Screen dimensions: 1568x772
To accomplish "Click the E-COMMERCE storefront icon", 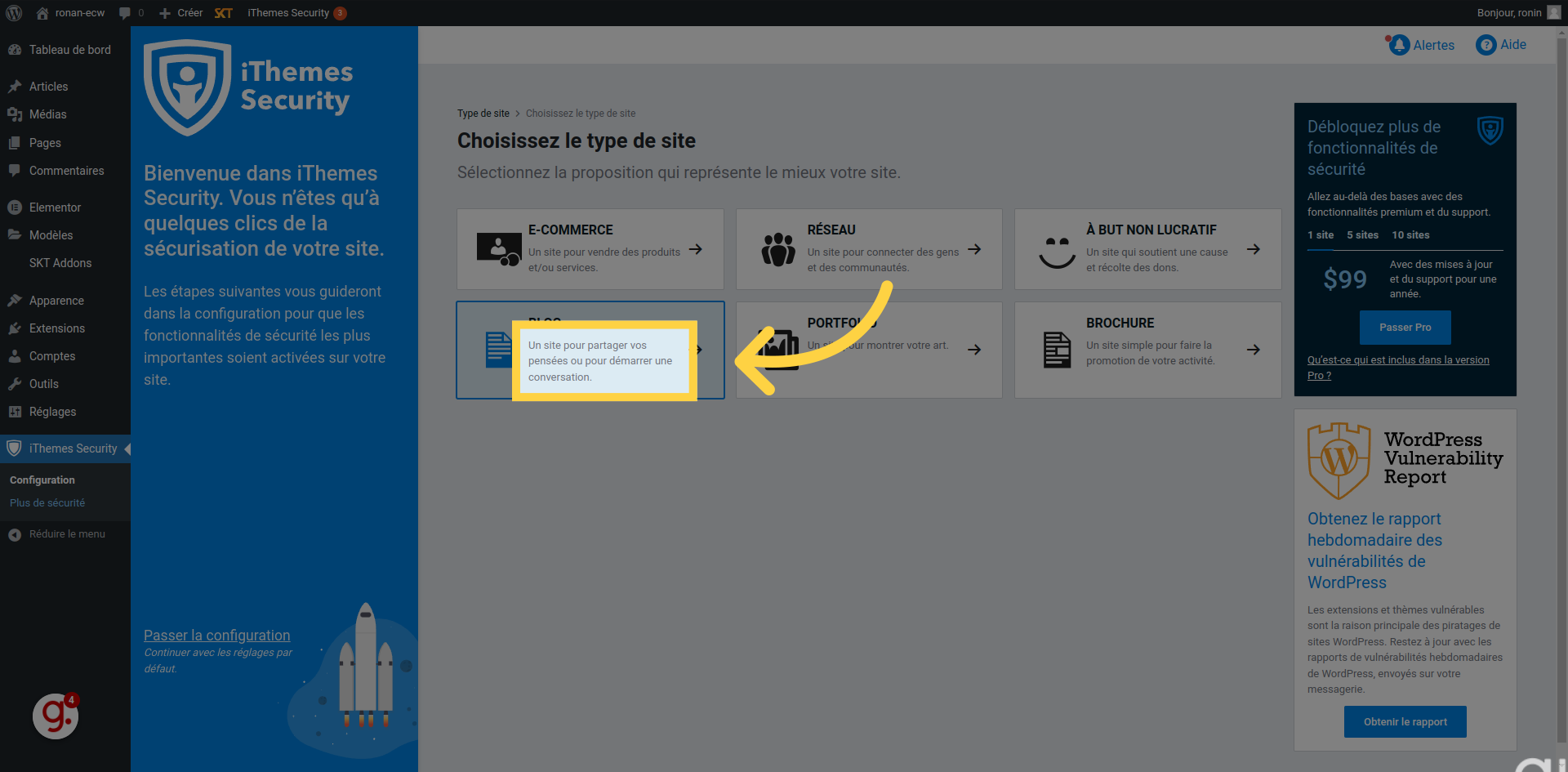I will pos(499,249).
